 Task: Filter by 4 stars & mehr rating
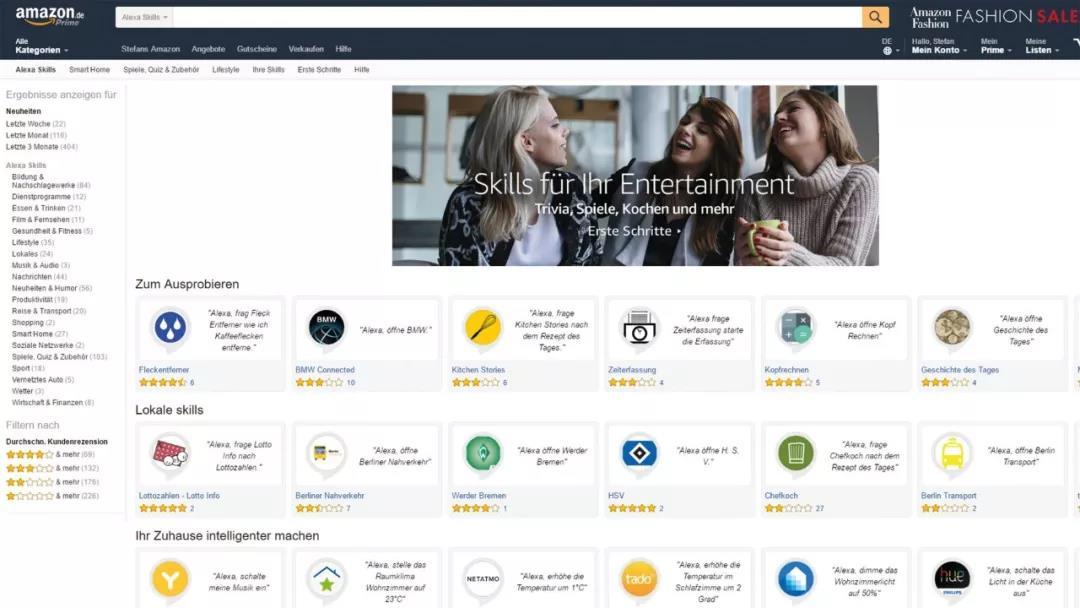coord(50,454)
